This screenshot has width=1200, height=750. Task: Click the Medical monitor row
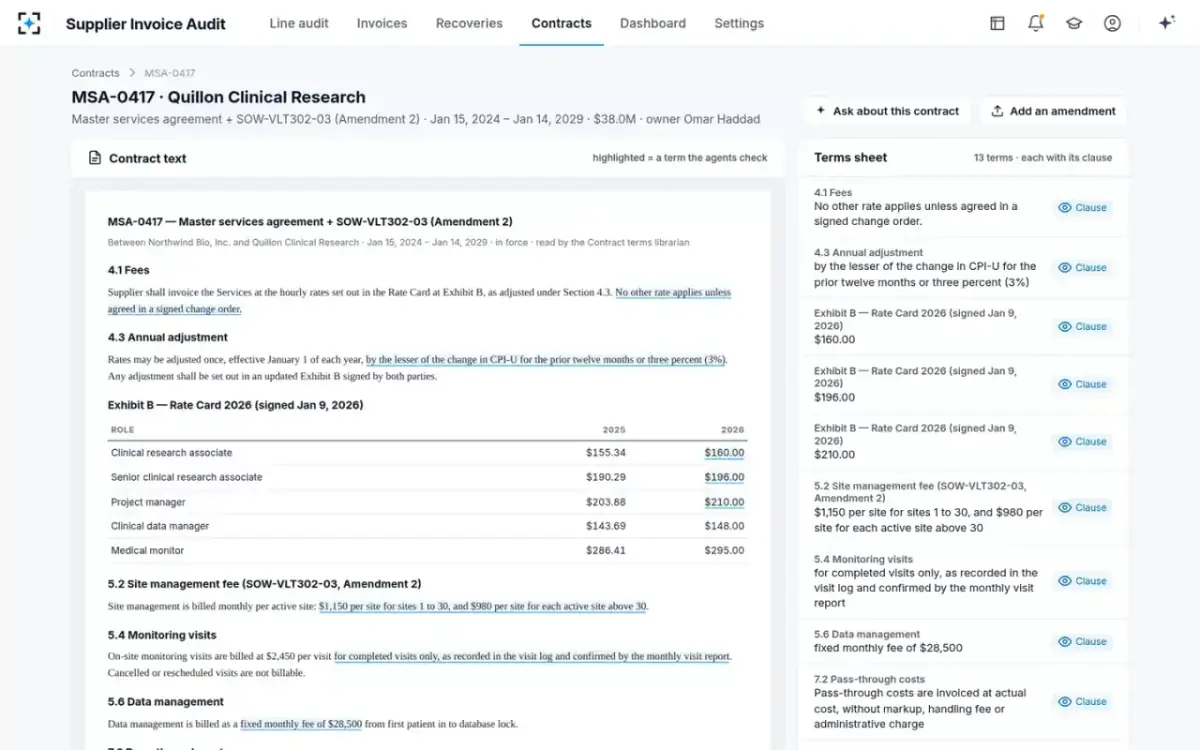tap(428, 551)
